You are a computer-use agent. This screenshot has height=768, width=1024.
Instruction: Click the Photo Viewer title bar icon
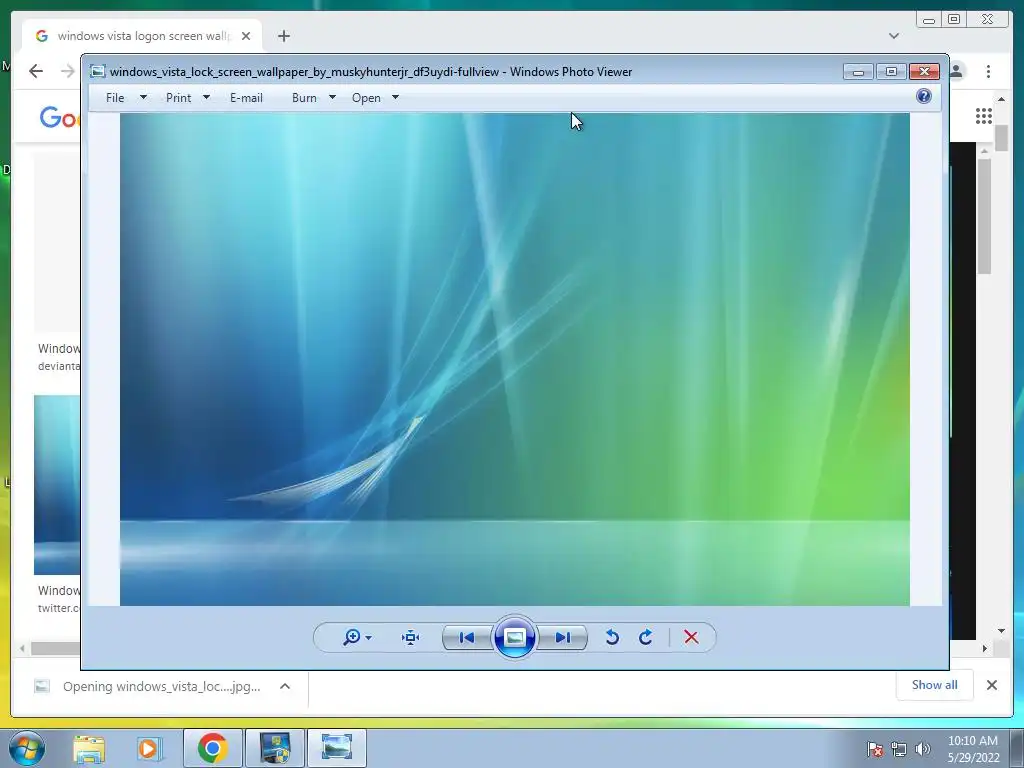click(x=97, y=71)
